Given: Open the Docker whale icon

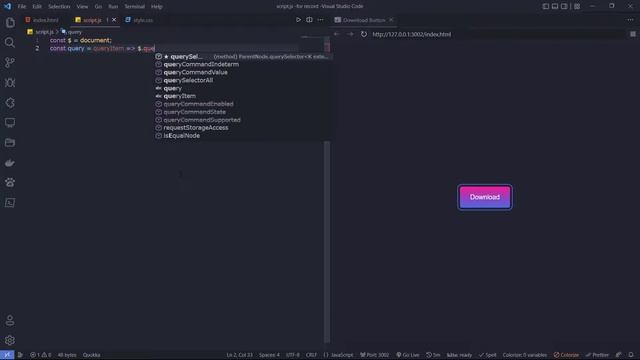Looking at the screenshot, I should tap(10, 163).
